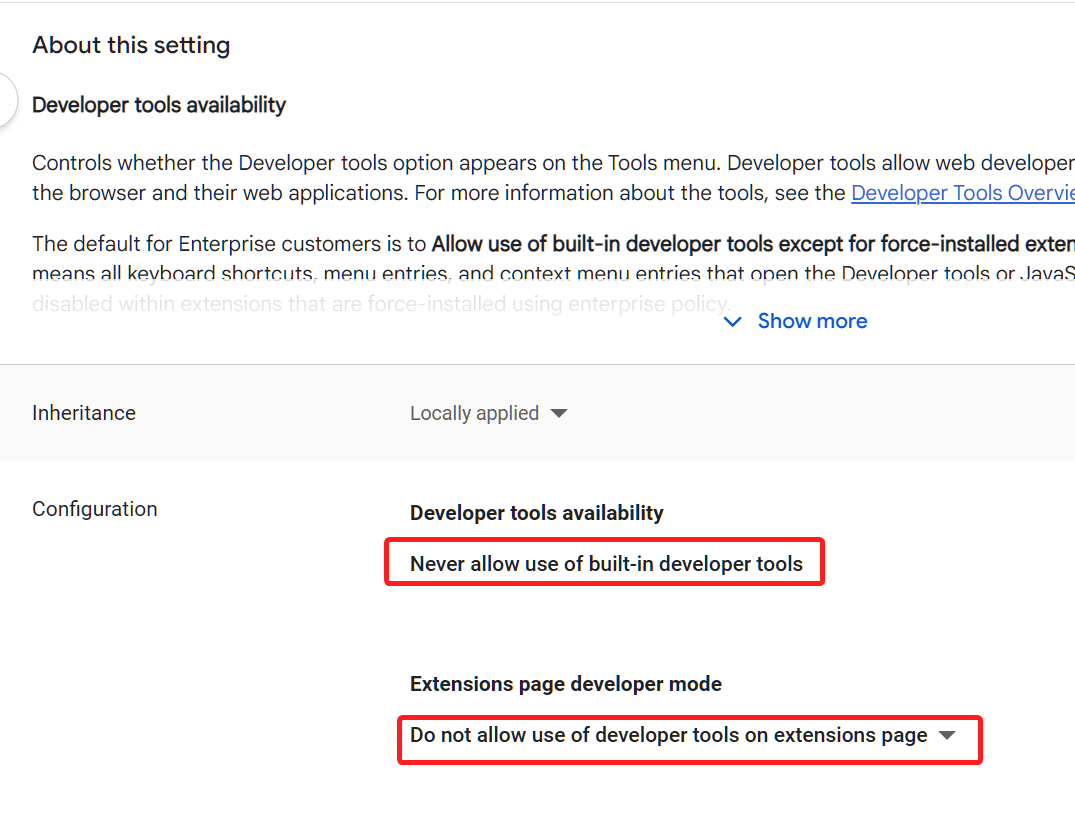Image resolution: width=1075 pixels, height=819 pixels.
Task: Open the Developer Tools Overview link
Action: coord(963,193)
